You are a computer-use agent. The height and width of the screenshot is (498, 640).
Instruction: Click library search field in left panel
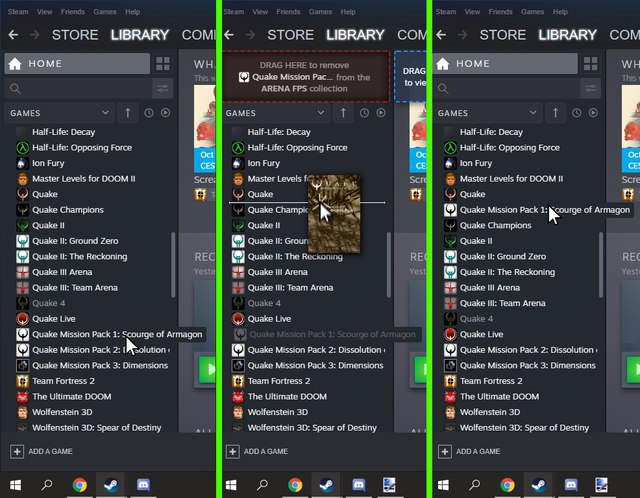[x=79, y=88]
